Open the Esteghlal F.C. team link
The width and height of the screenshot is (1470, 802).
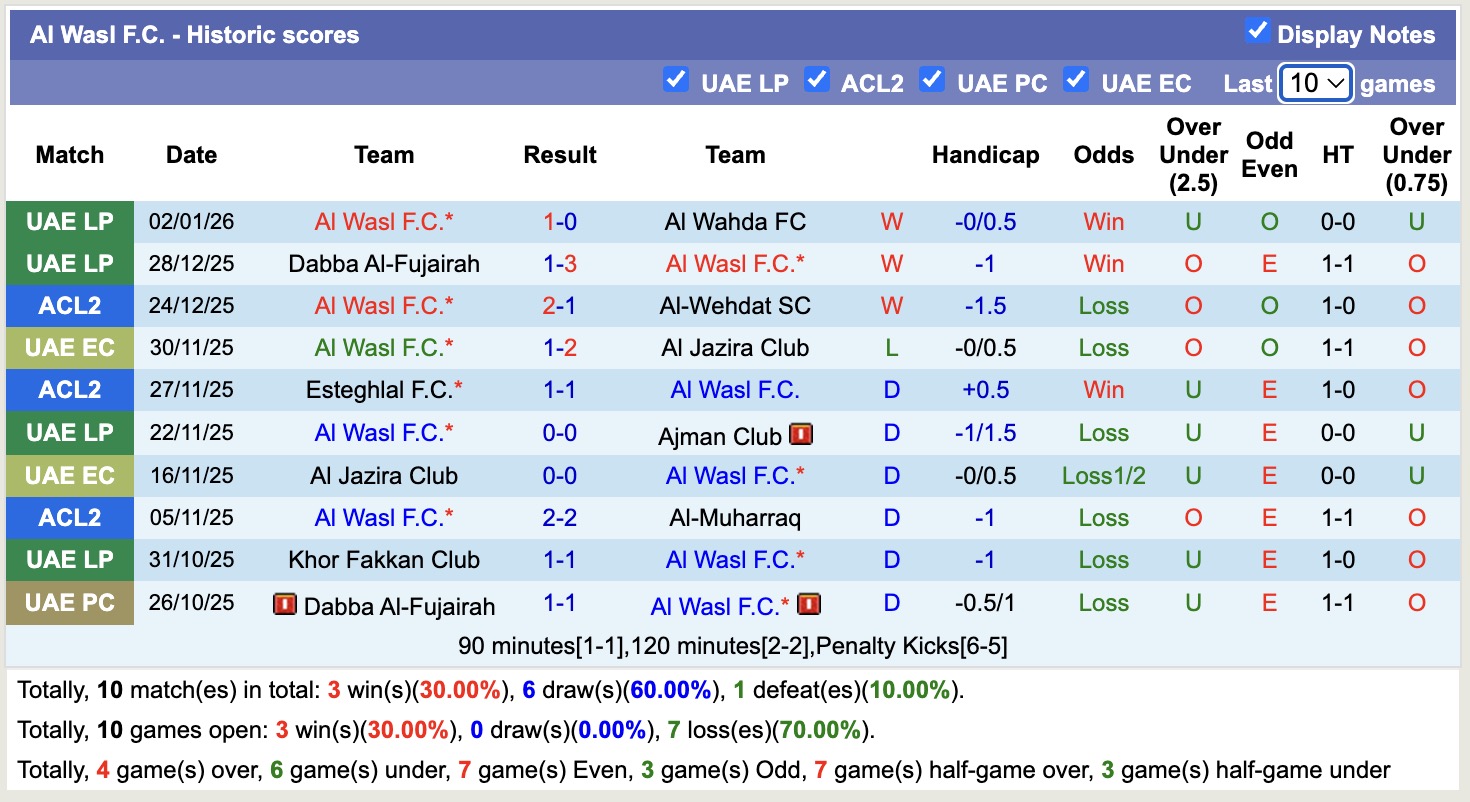384,390
